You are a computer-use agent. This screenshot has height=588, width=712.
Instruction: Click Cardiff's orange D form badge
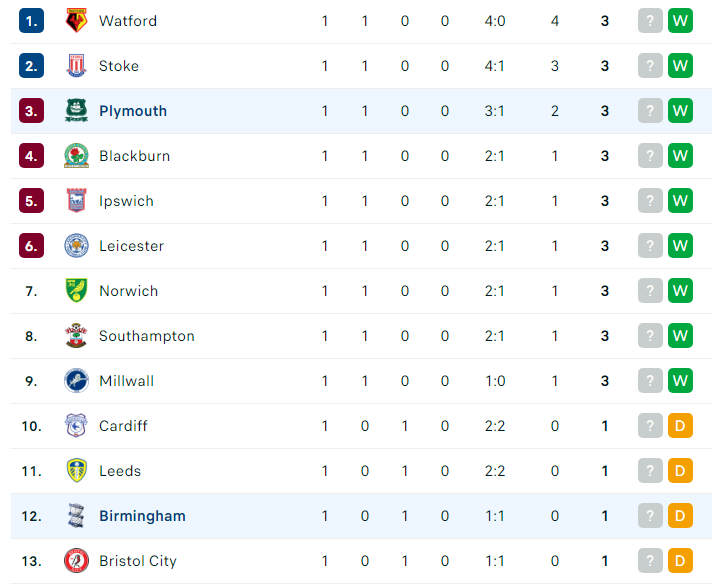(680, 426)
